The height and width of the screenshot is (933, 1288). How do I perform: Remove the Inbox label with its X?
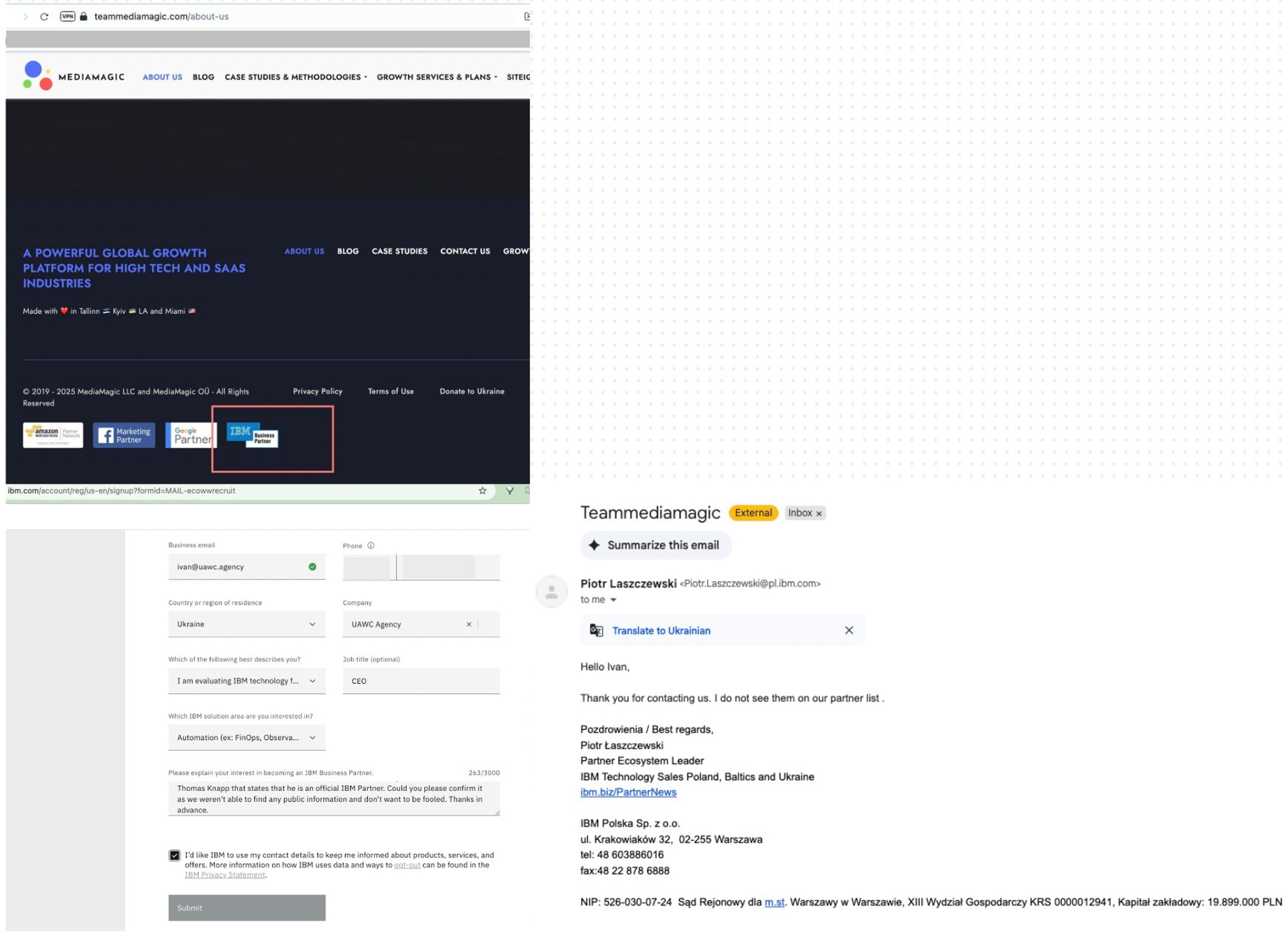819,513
